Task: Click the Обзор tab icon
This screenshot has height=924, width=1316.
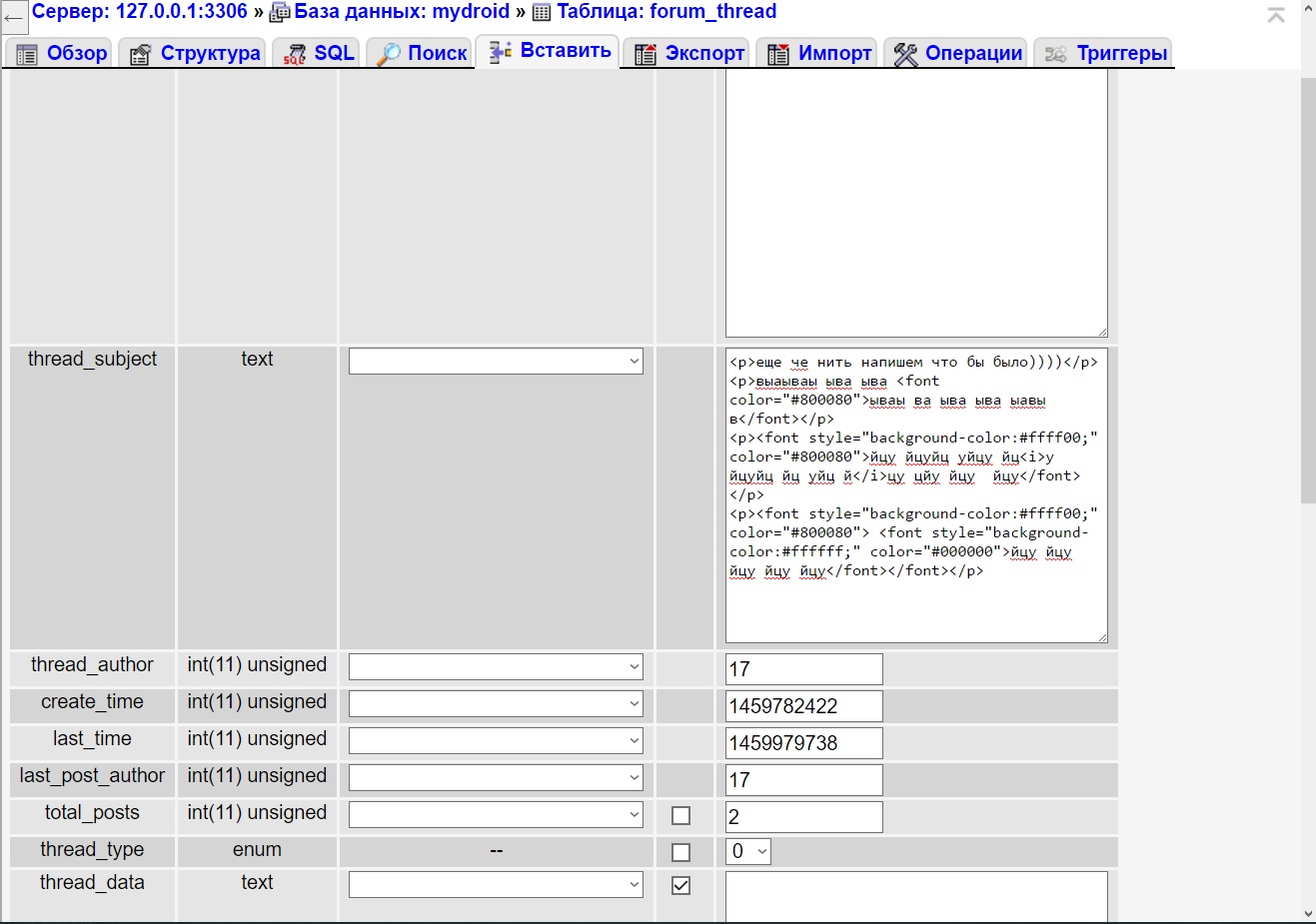Action: [x=27, y=54]
